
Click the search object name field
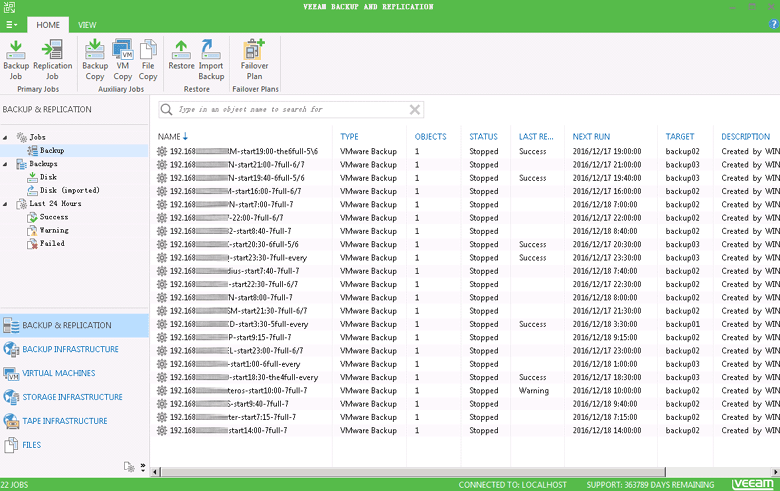(292, 109)
